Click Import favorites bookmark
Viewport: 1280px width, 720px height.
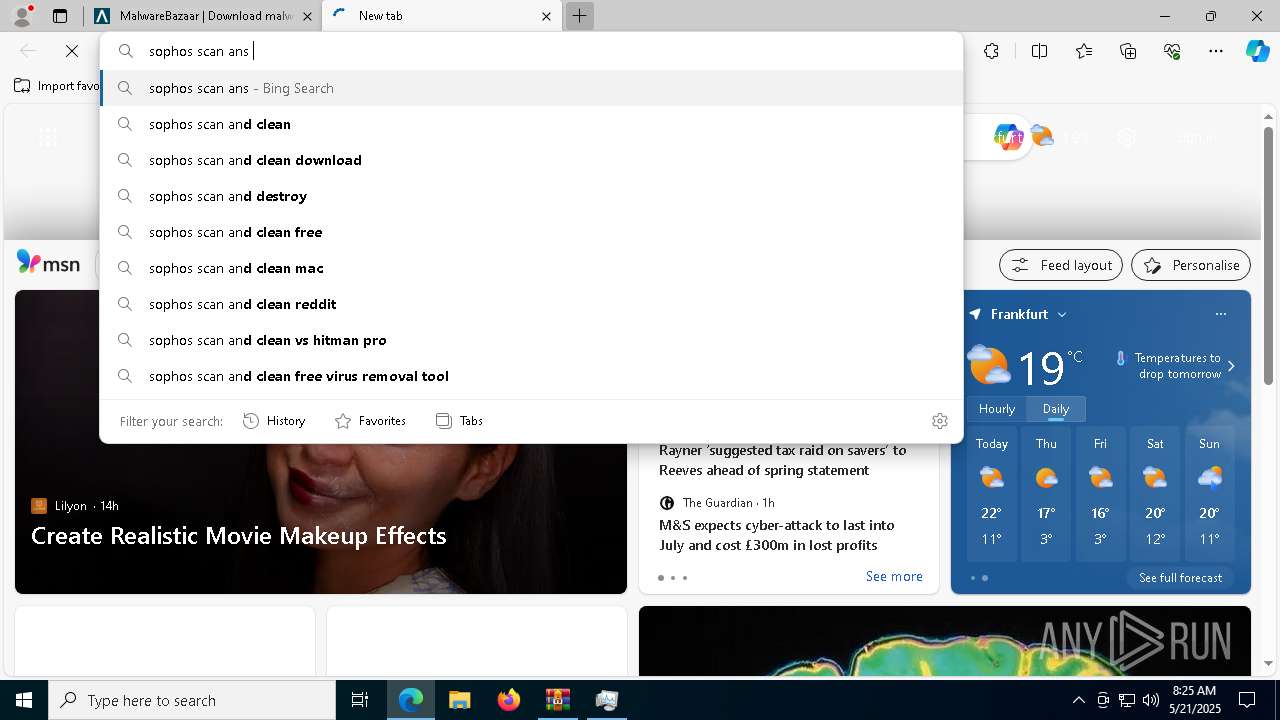point(57,86)
